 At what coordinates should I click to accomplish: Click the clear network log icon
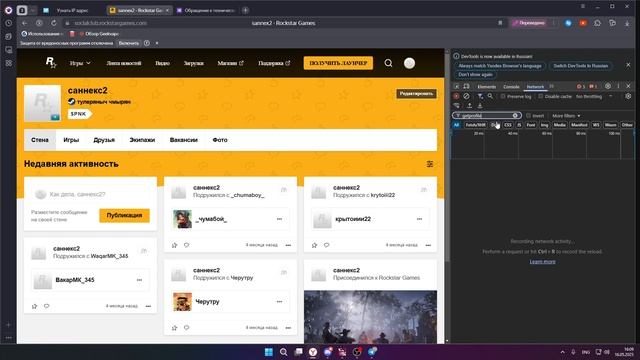click(467, 96)
